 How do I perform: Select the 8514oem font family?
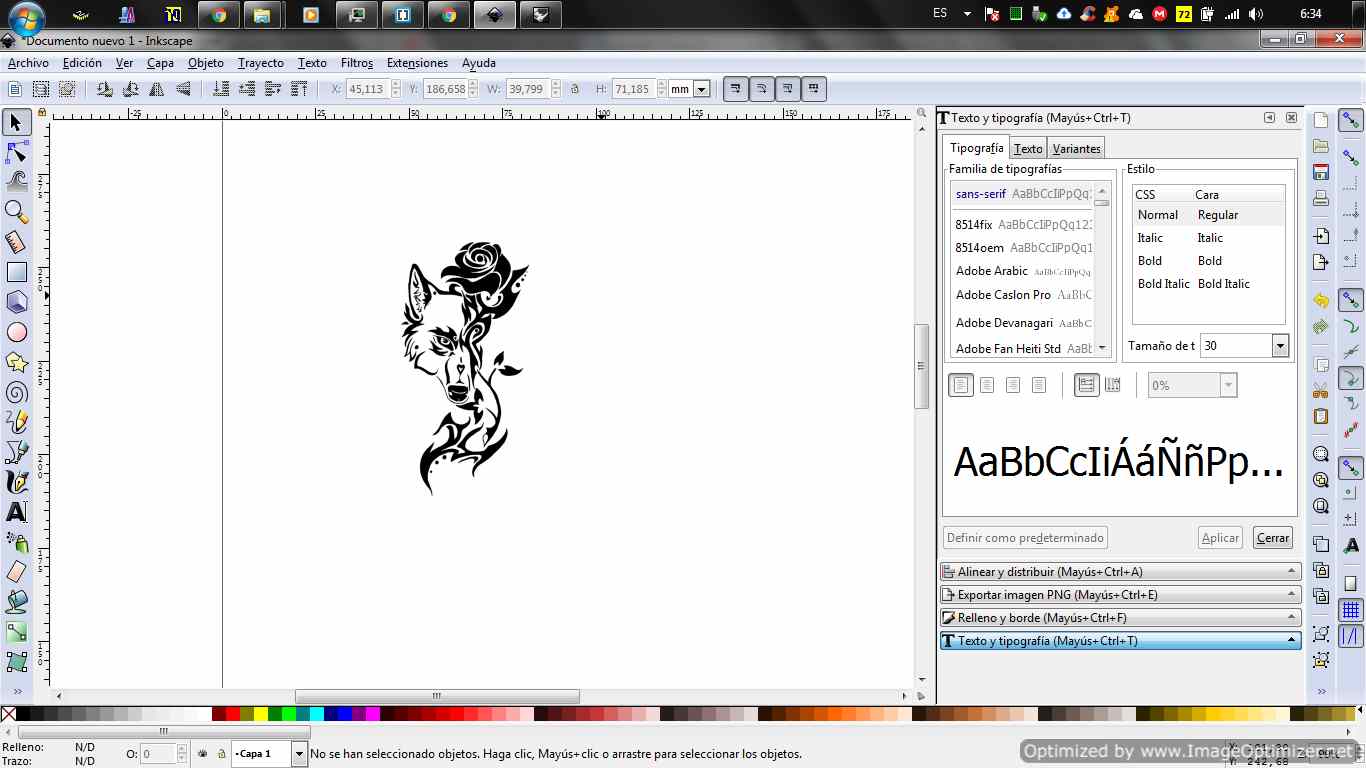pyautogui.click(x=1024, y=248)
